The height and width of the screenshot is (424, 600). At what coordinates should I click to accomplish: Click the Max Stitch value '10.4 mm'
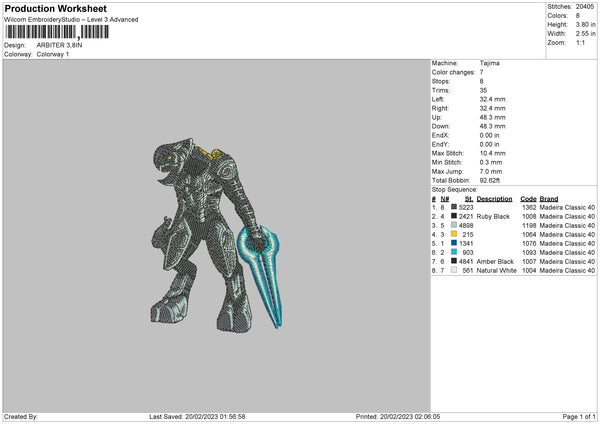click(x=492, y=153)
